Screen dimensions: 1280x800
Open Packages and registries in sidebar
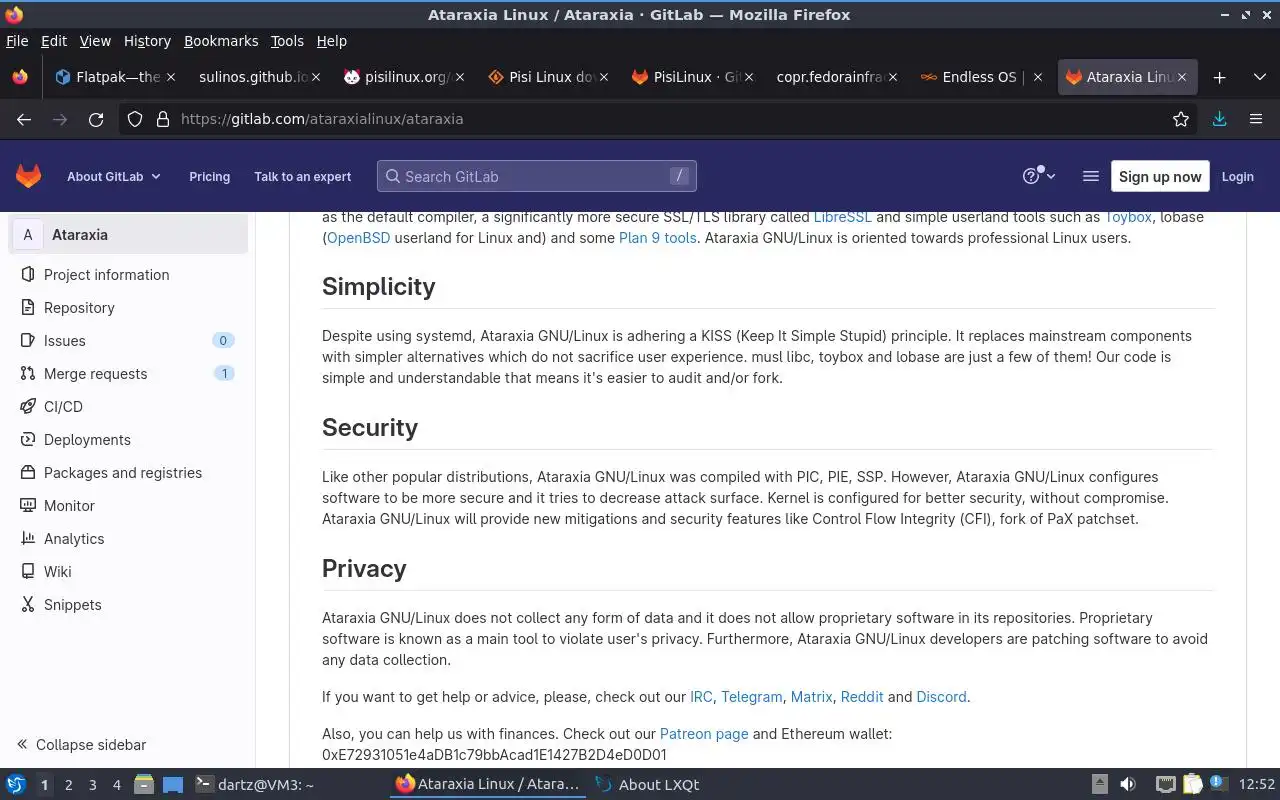[x=124, y=473]
